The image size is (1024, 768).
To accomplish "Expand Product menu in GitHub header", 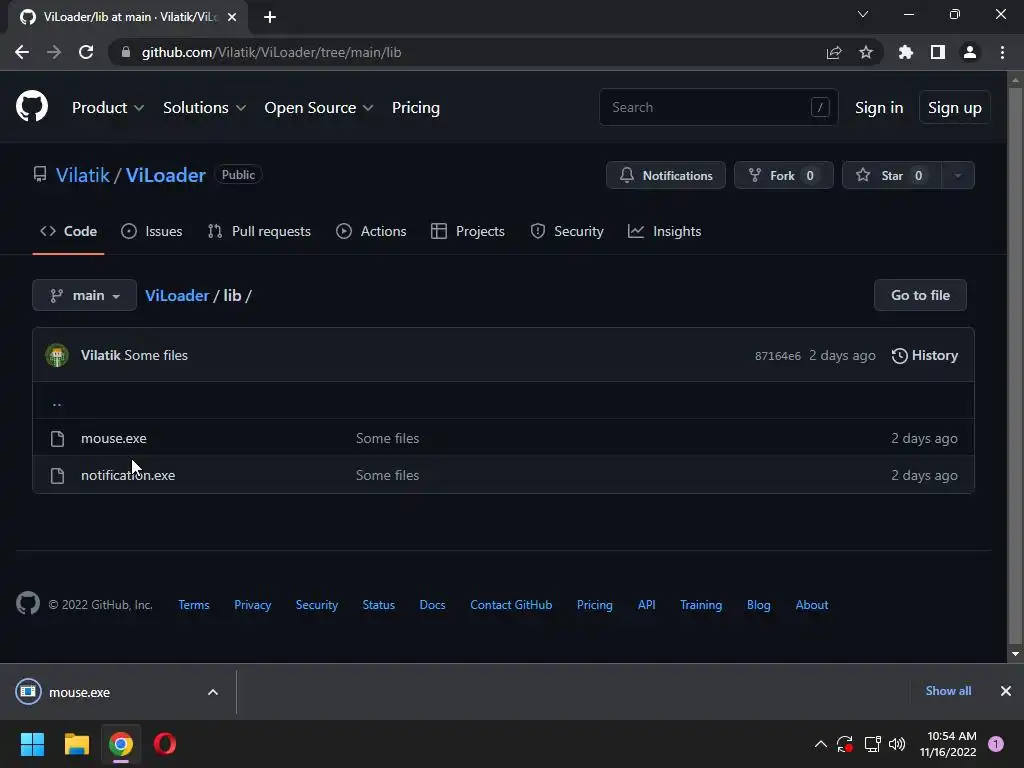I will click(108, 108).
